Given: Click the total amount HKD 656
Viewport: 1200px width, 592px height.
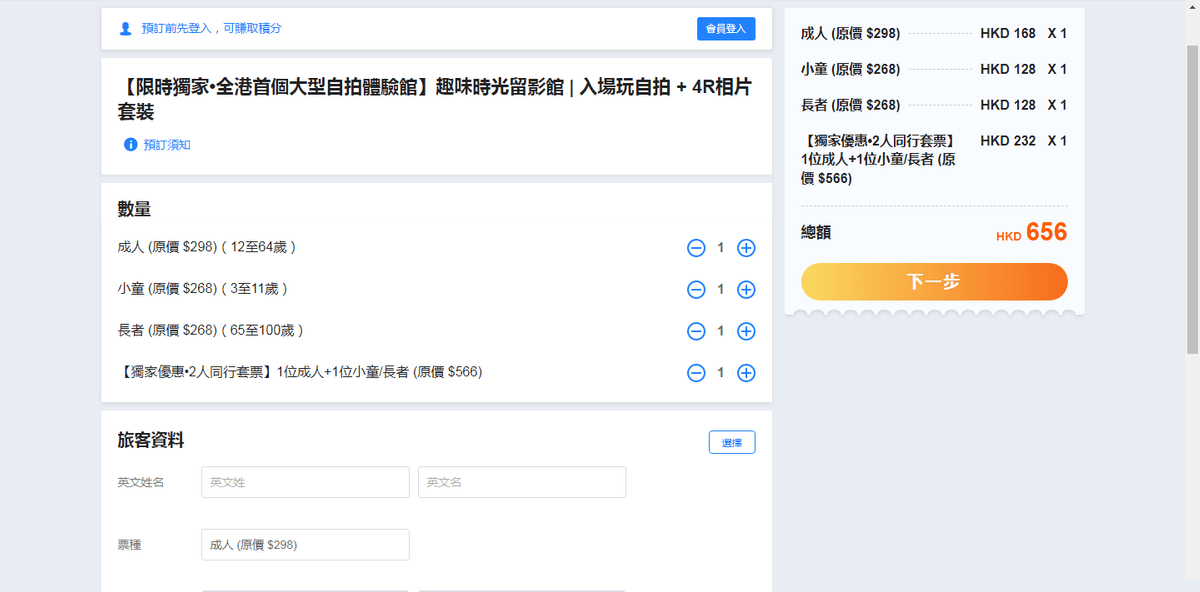Looking at the screenshot, I should click(1032, 233).
